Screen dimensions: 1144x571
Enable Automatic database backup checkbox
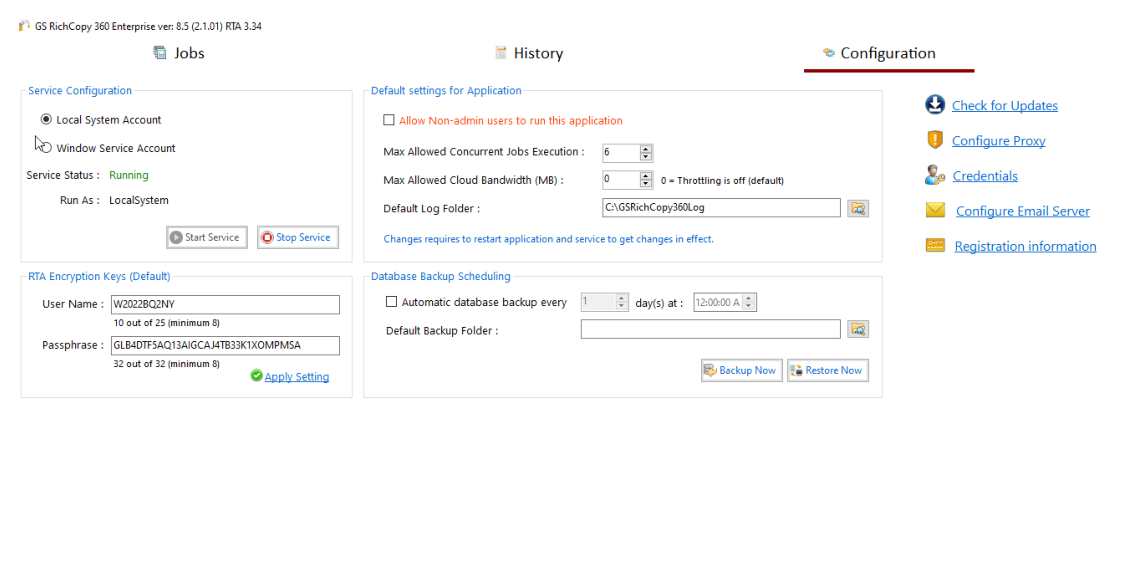click(x=391, y=302)
